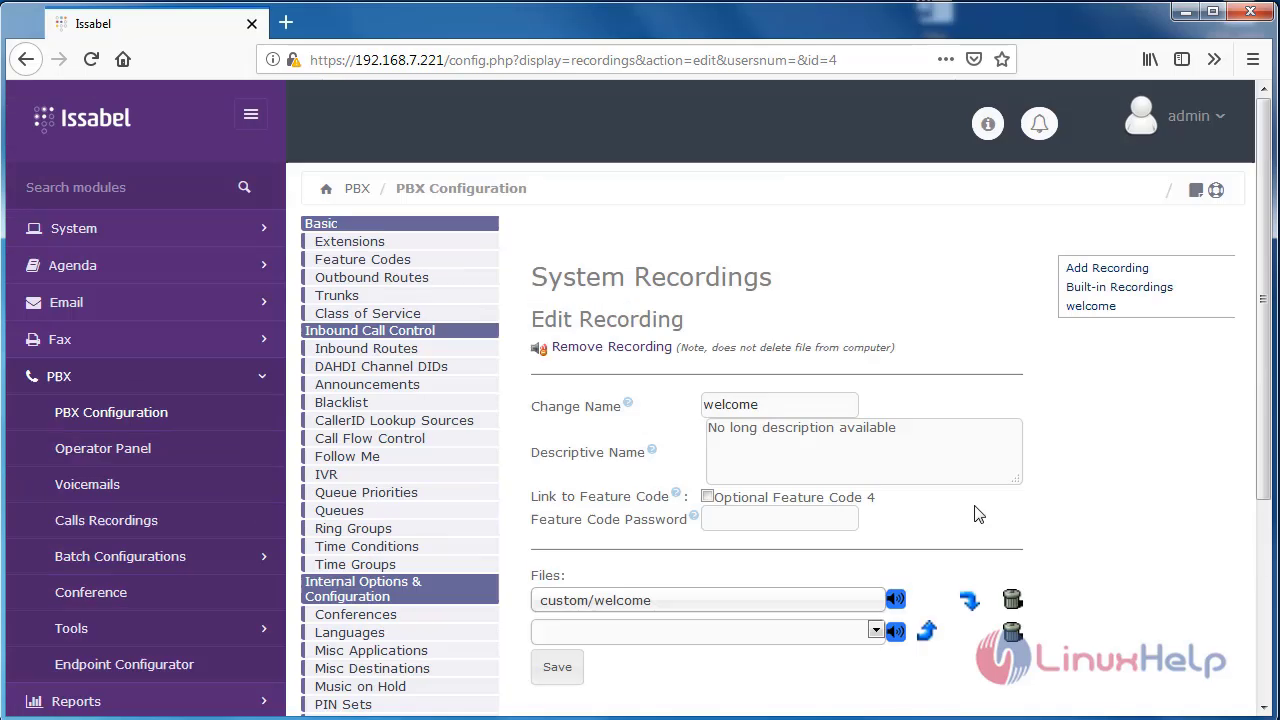Open Music on Hold settings

pyautogui.click(x=360, y=686)
